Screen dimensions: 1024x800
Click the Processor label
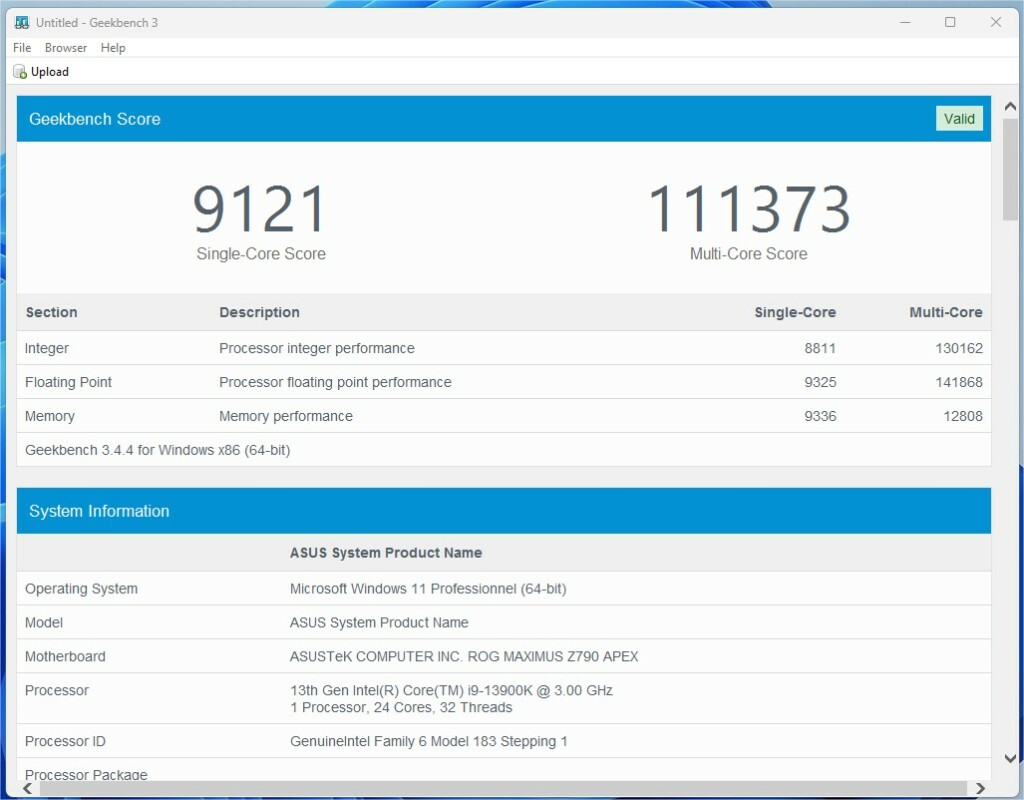click(56, 690)
